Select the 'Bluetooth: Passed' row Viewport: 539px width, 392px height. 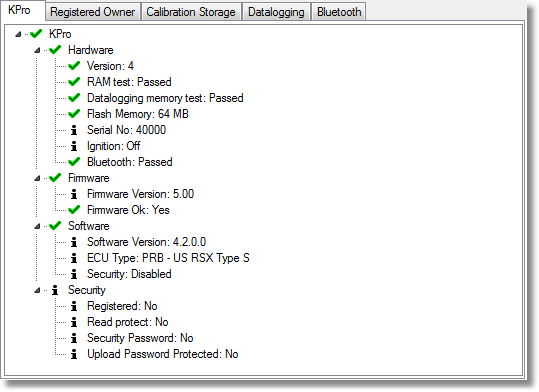coord(130,162)
